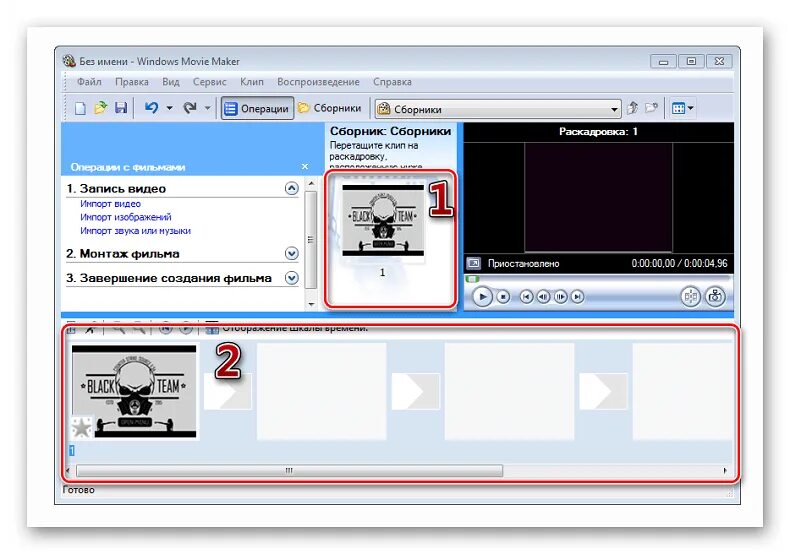Open the Сборники collection combo box
The image size is (790, 554).
[498, 109]
